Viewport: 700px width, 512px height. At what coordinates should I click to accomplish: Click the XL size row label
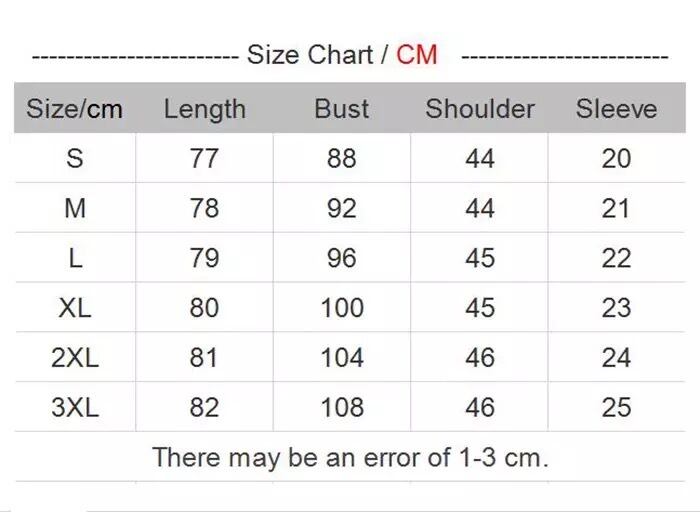[x=75, y=308]
